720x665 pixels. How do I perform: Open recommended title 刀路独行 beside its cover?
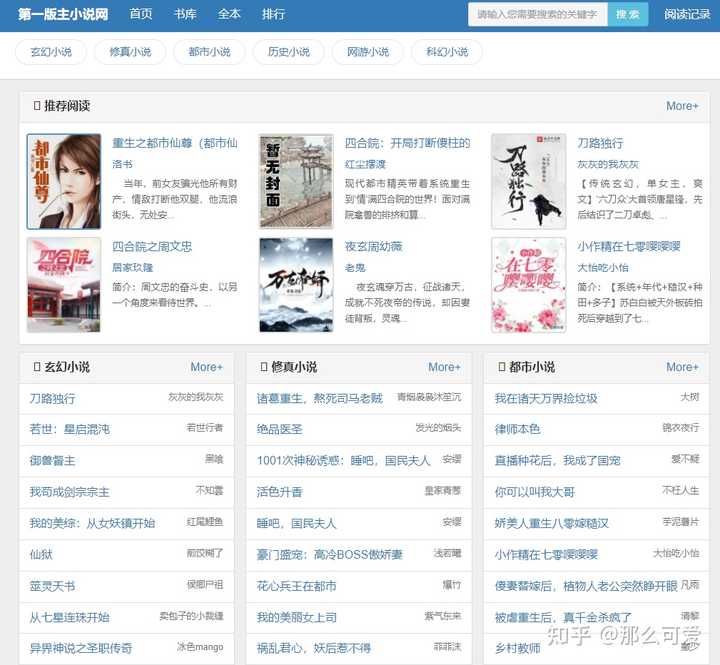point(600,143)
